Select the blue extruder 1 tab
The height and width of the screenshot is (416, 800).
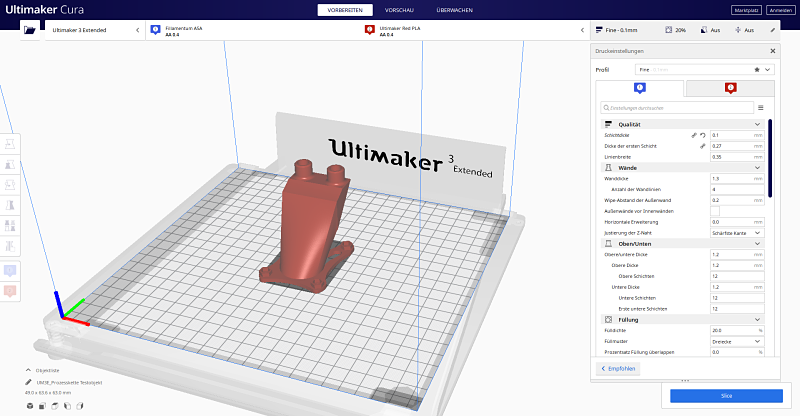tap(639, 88)
